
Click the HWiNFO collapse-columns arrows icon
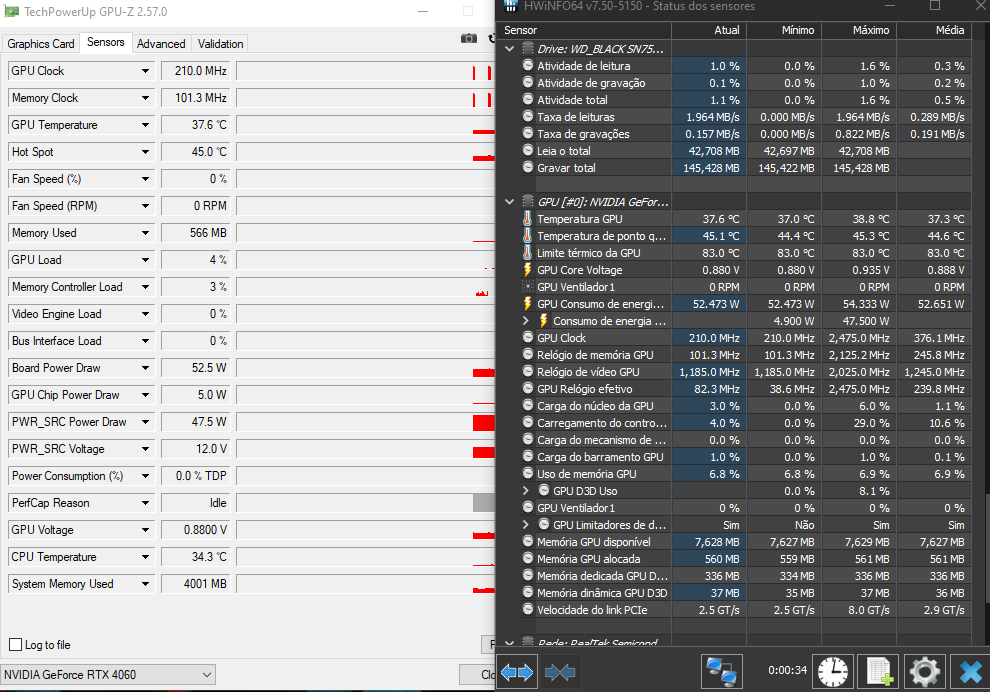pyautogui.click(x=560, y=672)
